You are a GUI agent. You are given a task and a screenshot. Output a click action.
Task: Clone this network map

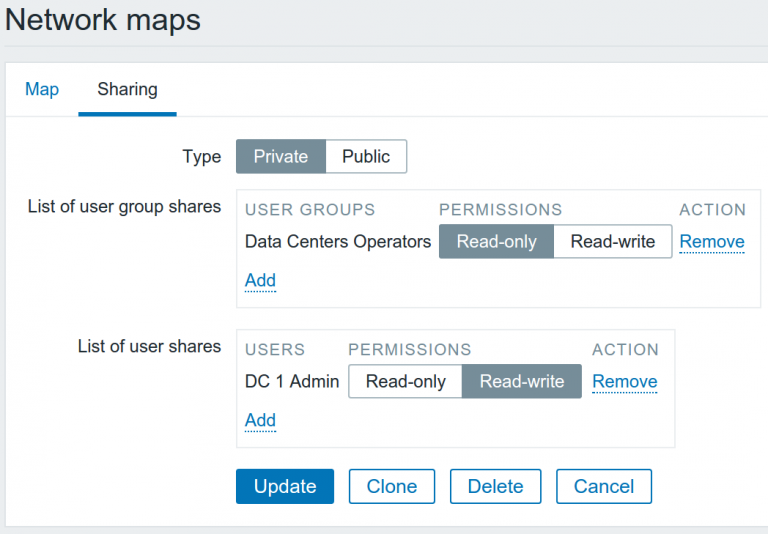pyautogui.click(x=392, y=486)
